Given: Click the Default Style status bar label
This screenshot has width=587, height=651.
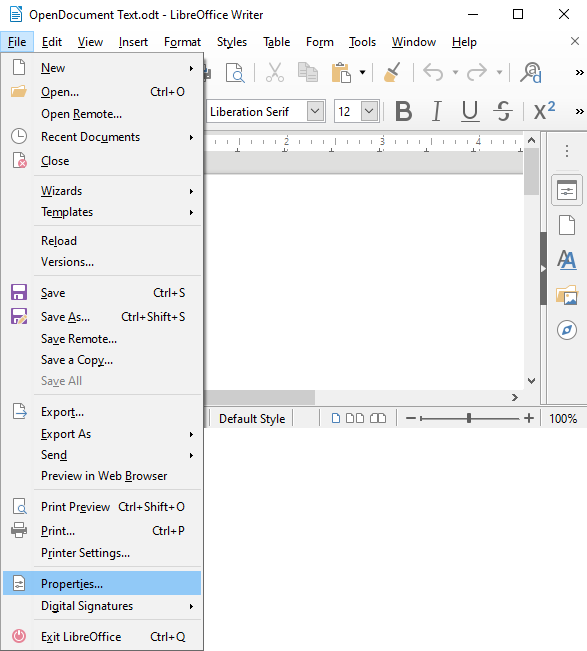Looking at the screenshot, I should click(252, 418).
